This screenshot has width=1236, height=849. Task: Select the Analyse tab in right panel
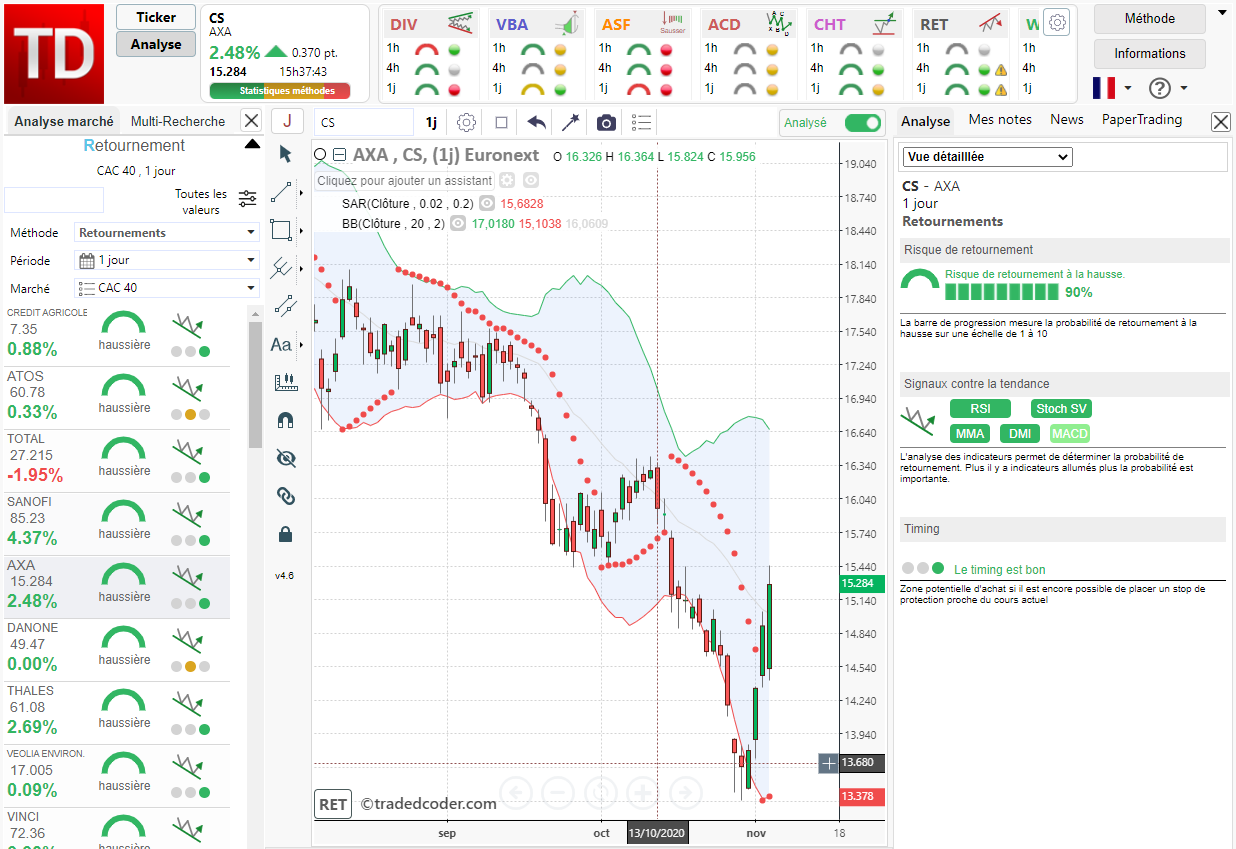point(926,121)
